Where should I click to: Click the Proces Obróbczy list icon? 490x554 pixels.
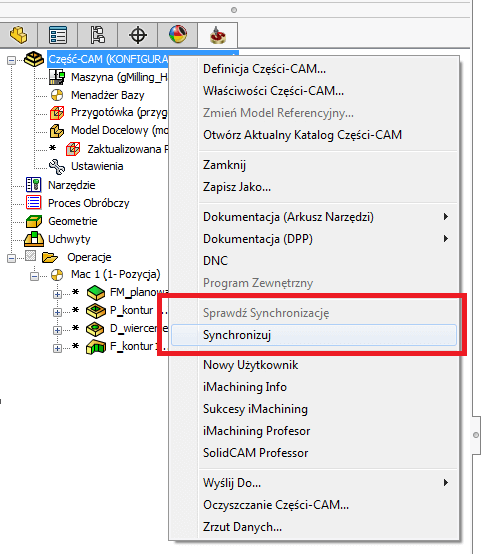tap(34, 202)
